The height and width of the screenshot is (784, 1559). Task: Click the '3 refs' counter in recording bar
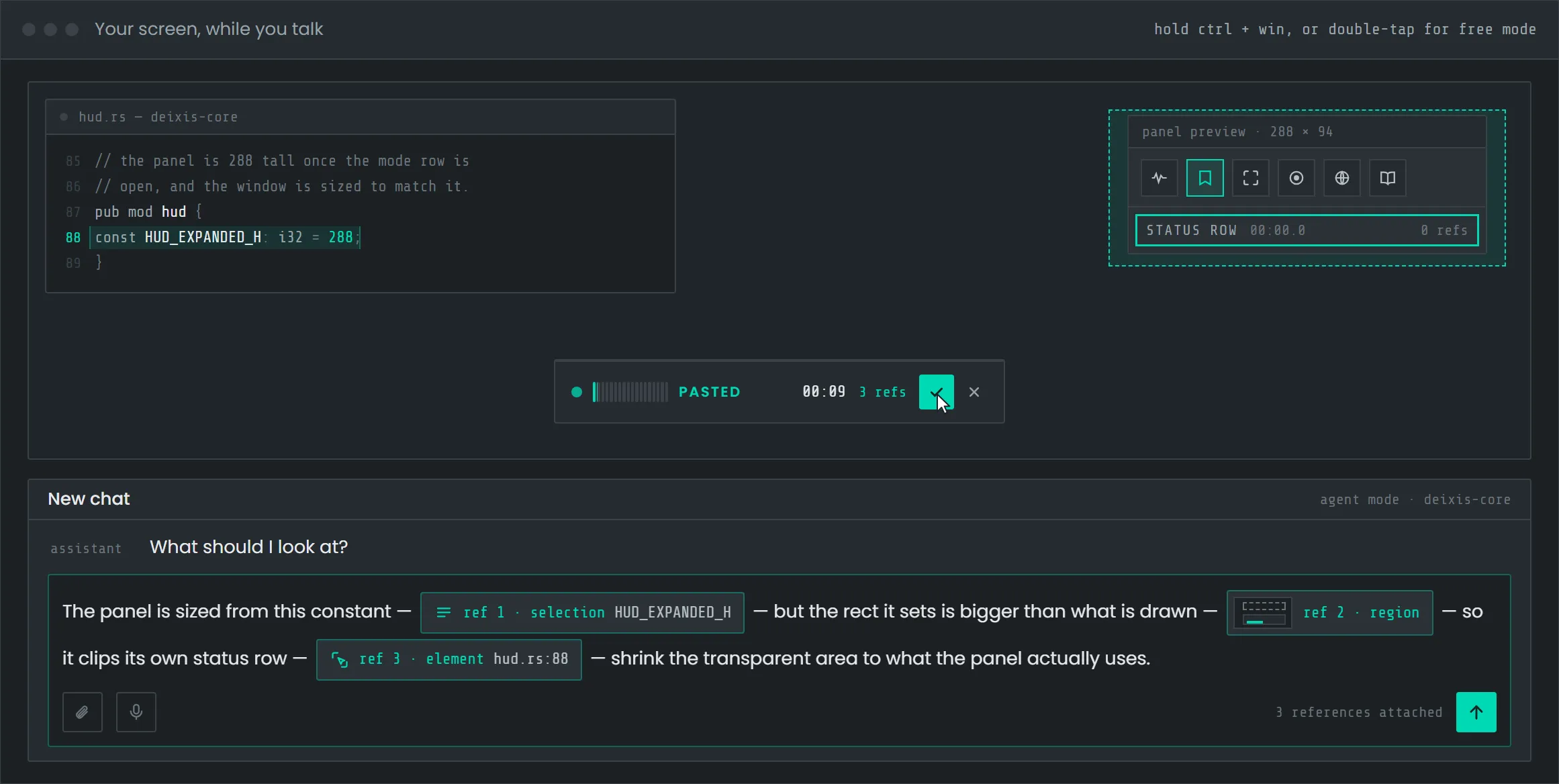tap(882, 392)
